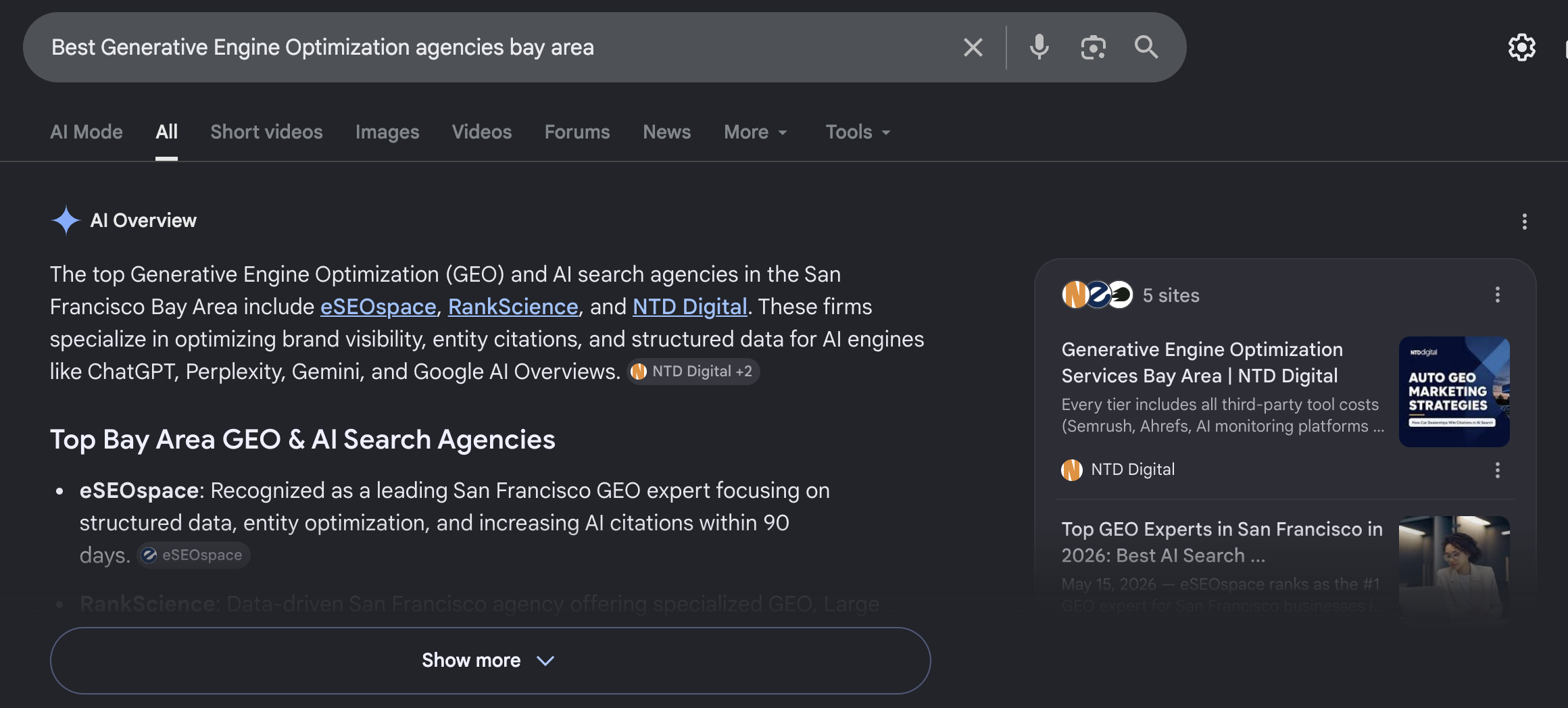Expand AI Overview with Show more

pos(490,661)
